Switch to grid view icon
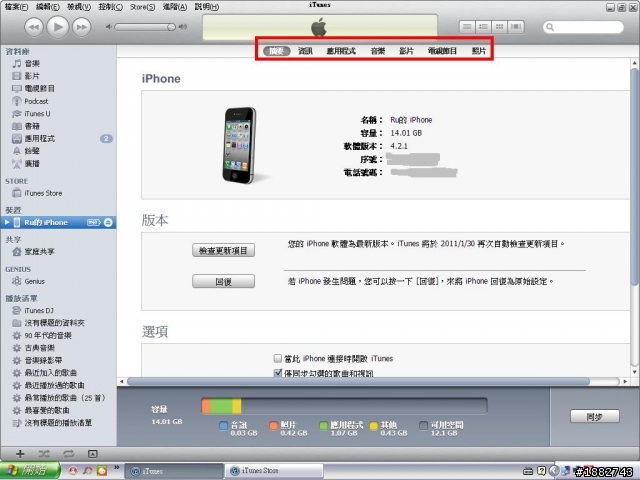Image resolution: width=640 pixels, height=480 pixels. tap(500, 27)
